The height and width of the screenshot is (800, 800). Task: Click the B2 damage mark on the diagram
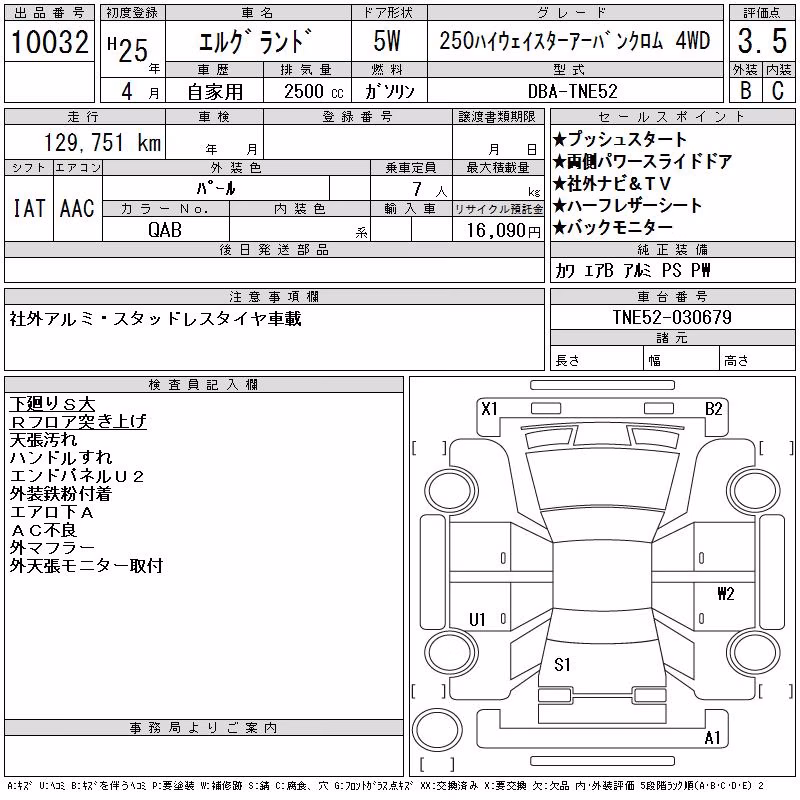pos(713,409)
